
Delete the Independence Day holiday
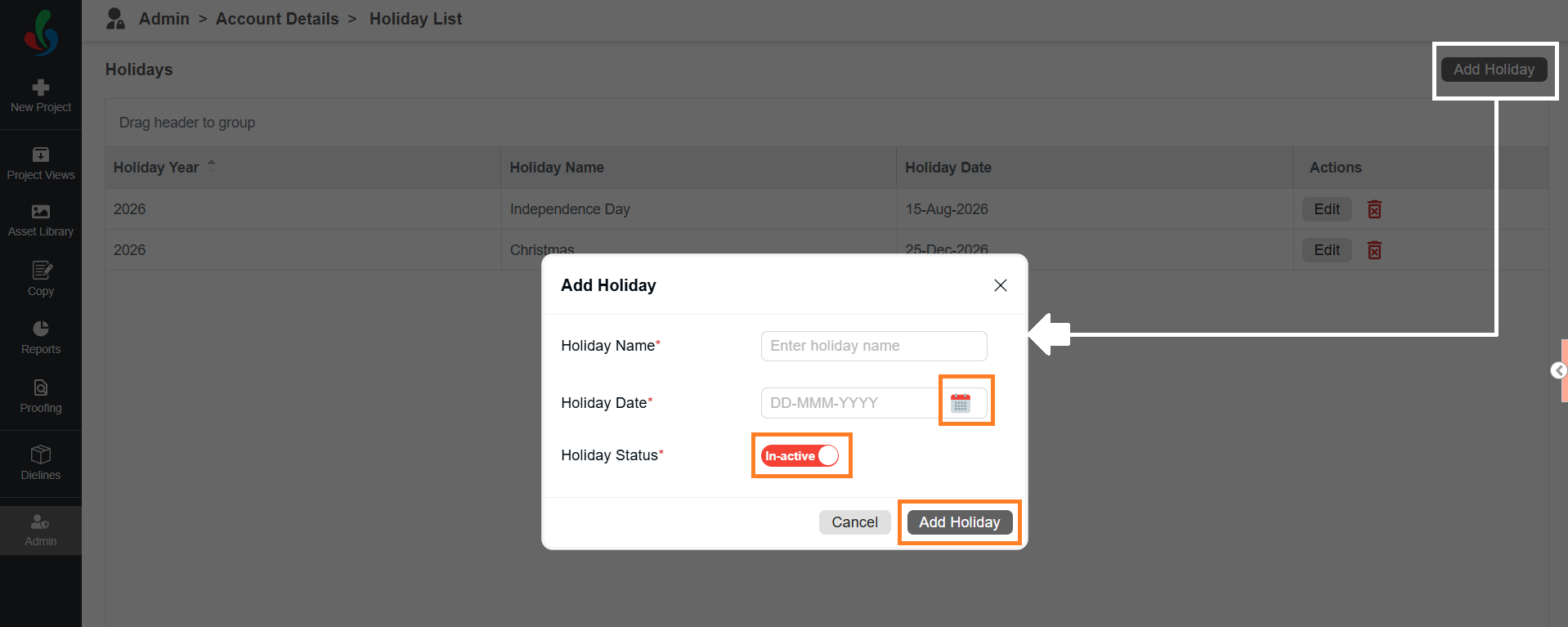point(1374,209)
